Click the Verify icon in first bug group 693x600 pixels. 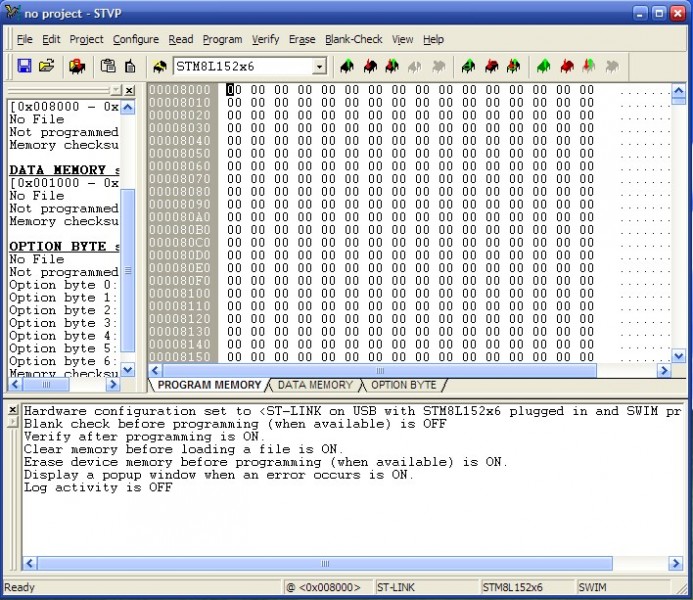coord(392,66)
